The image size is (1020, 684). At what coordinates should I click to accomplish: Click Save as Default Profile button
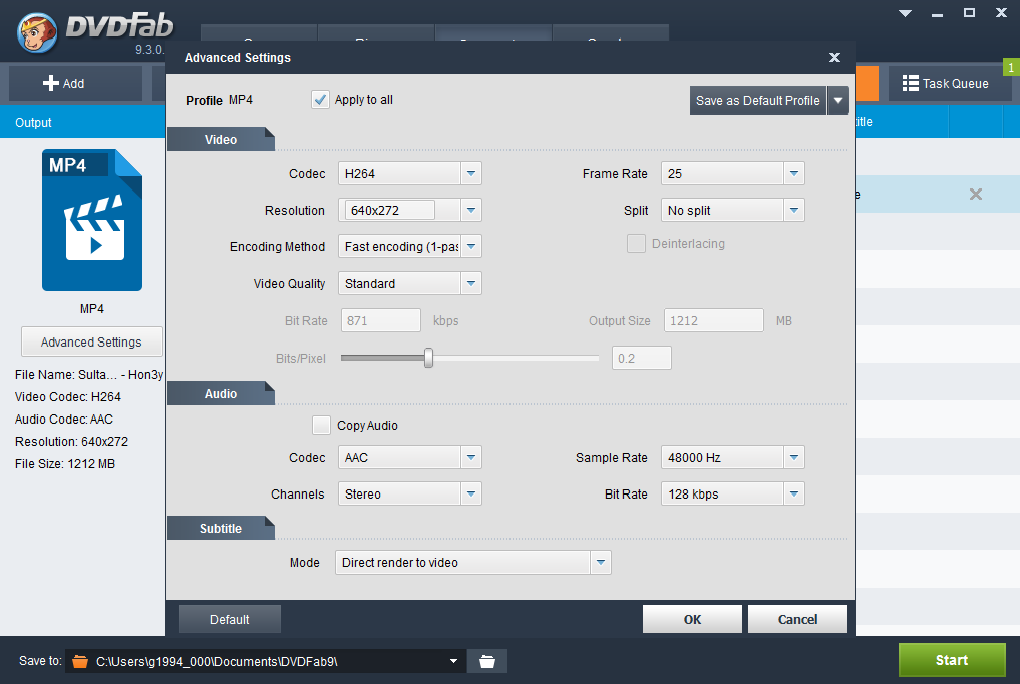click(758, 100)
